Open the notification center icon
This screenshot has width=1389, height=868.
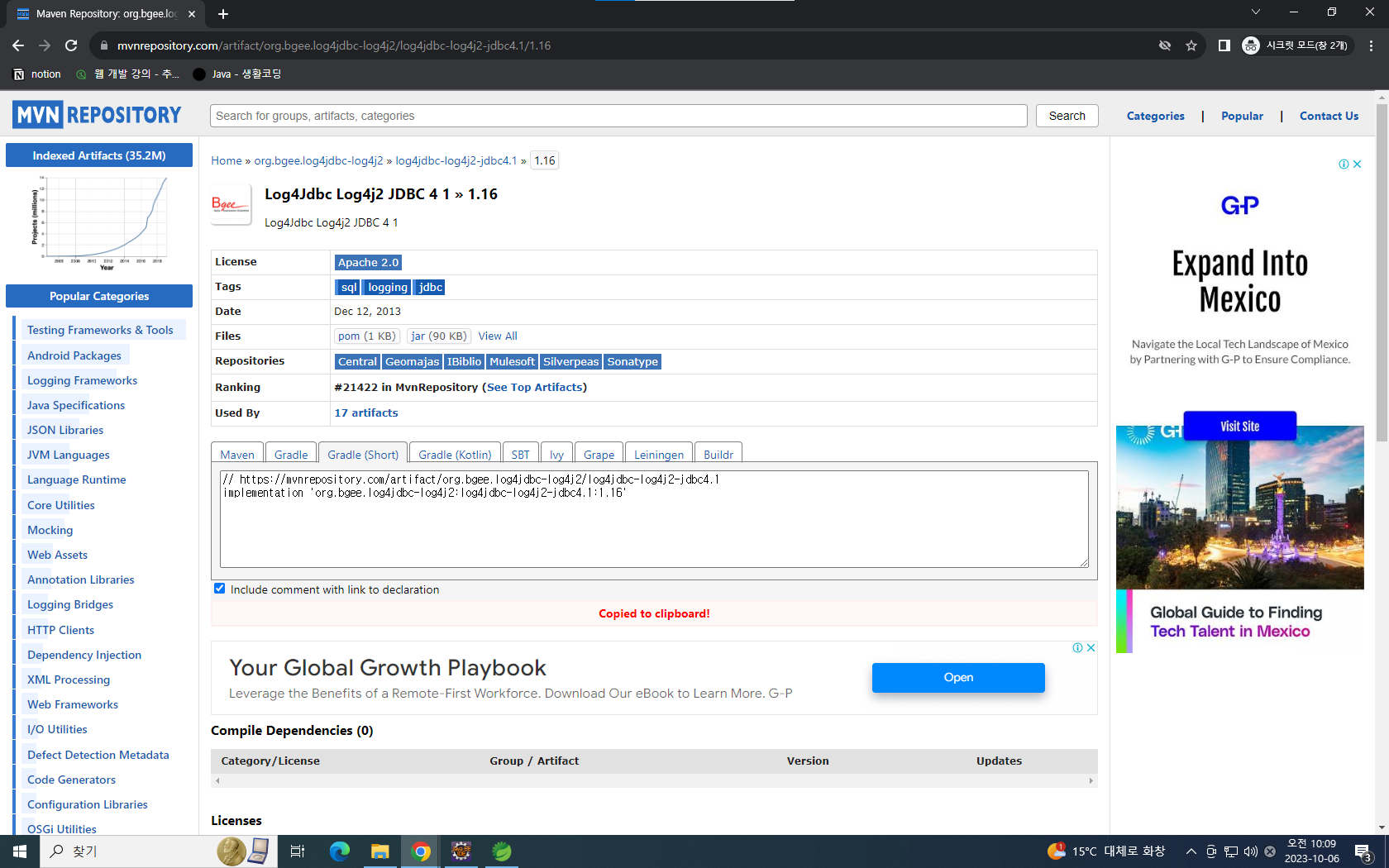1363,851
